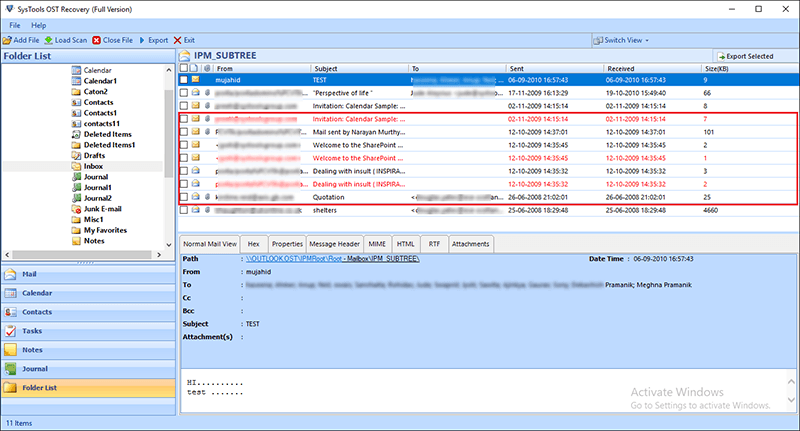The image size is (800, 431).
Task: Open the Journal pane in sidebar
Action: click(88, 369)
